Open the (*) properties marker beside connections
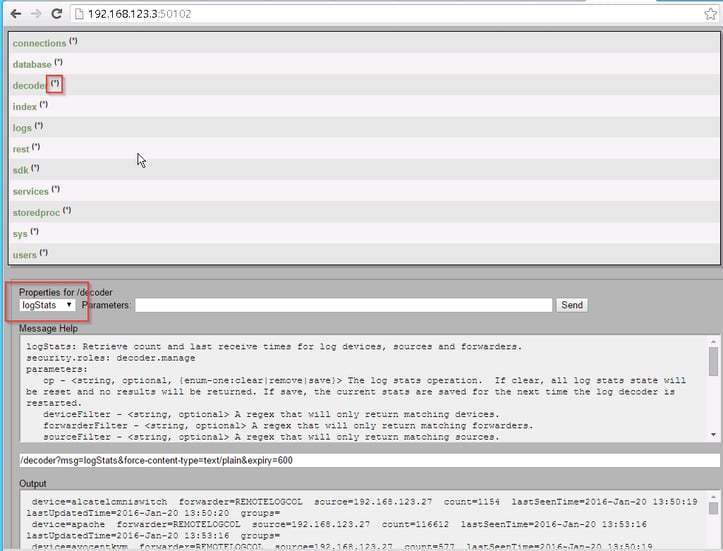This screenshot has height=551, width=723. point(73,41)
